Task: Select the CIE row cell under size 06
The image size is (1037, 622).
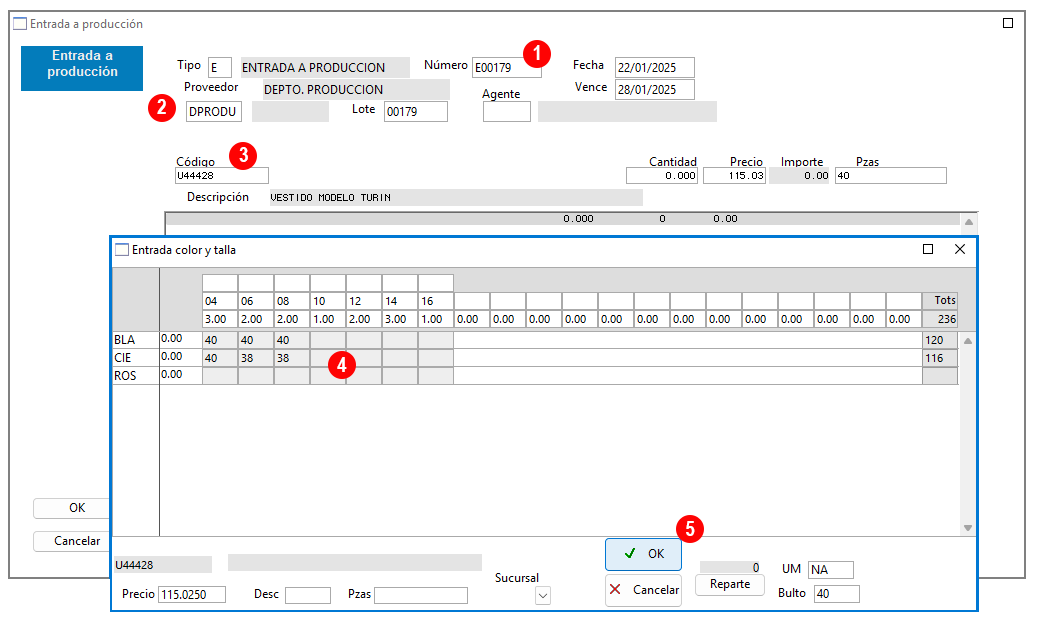Action: tap(256, 358)
